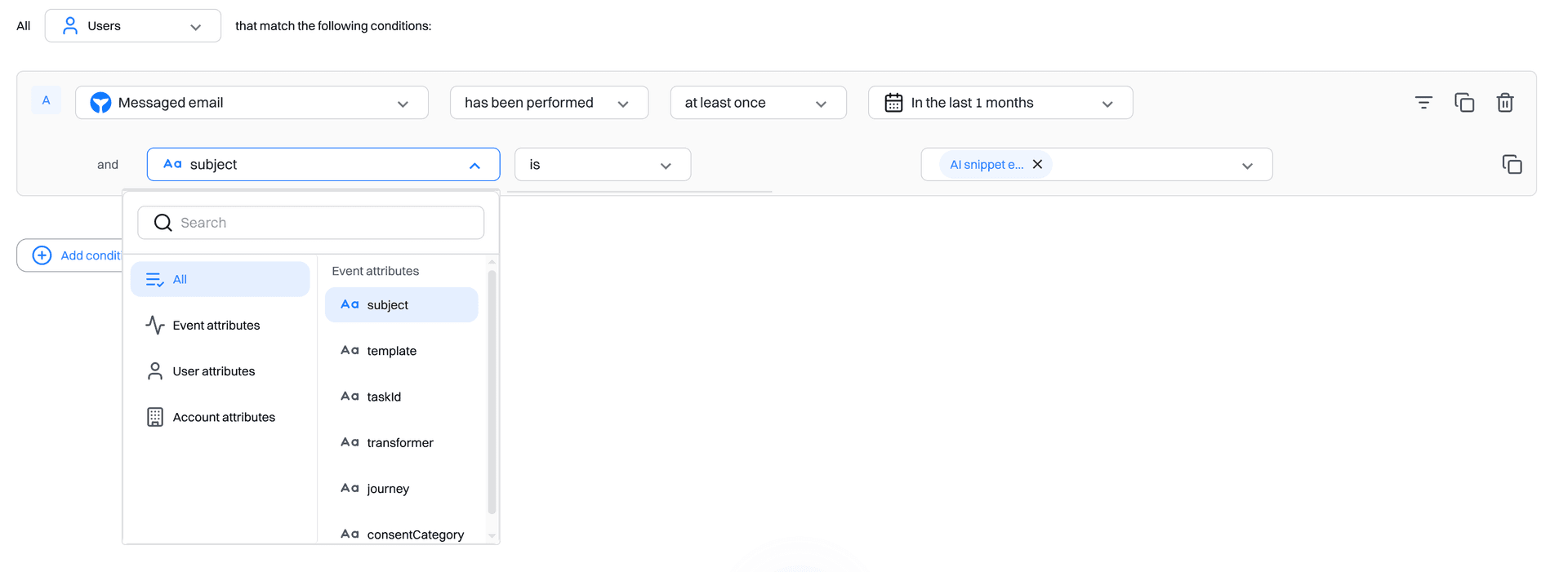1568x572 pixels.
Task: Select the Event attributes category
Action: click(220, 325)
